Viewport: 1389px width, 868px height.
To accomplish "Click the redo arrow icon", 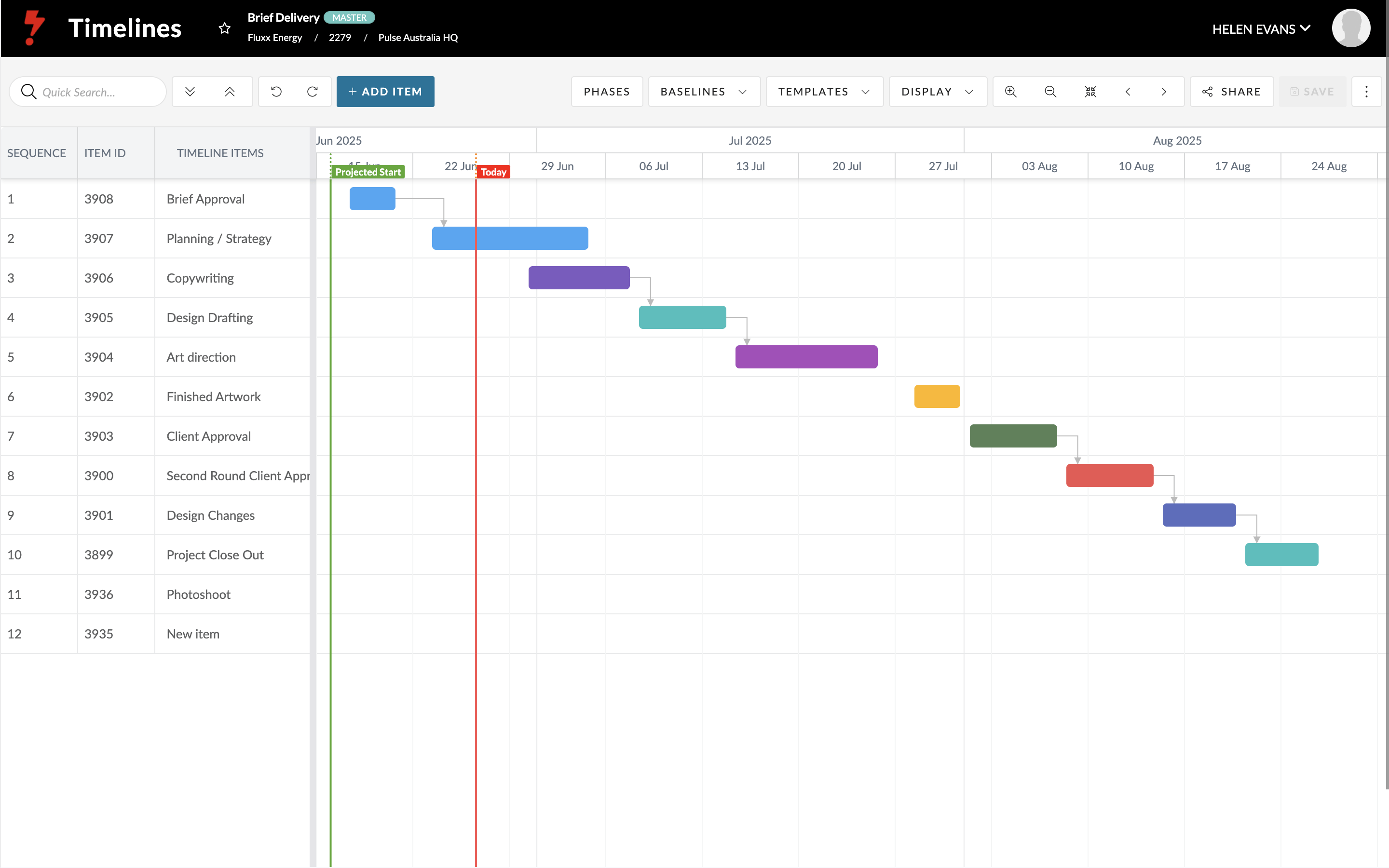I will coord(312,92).
